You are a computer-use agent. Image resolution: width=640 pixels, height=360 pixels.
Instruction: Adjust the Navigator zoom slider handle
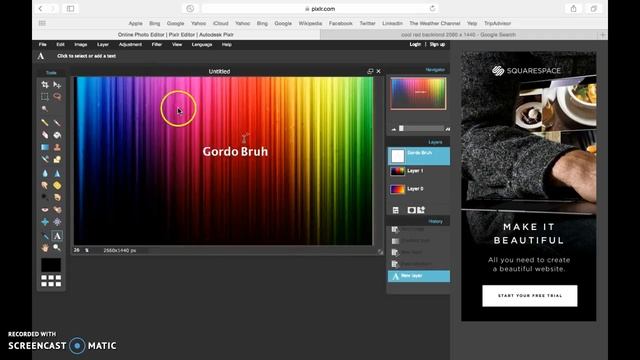coord(401,129)
